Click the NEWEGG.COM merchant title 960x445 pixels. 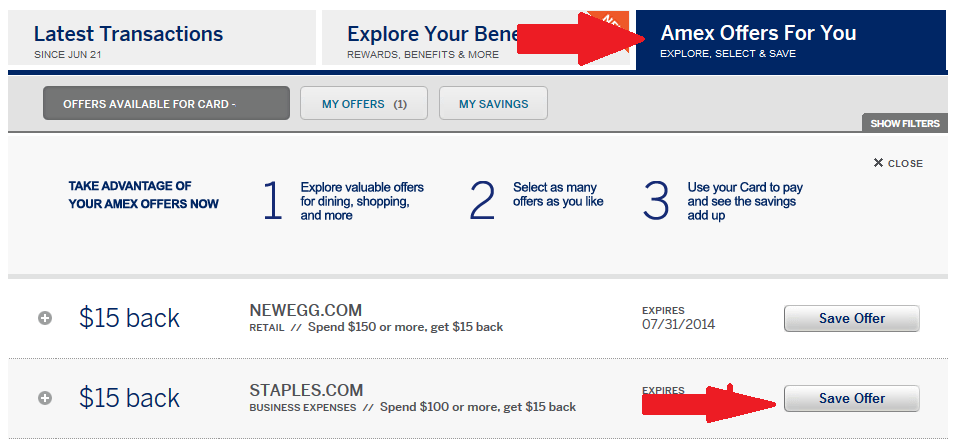[305, 310]
